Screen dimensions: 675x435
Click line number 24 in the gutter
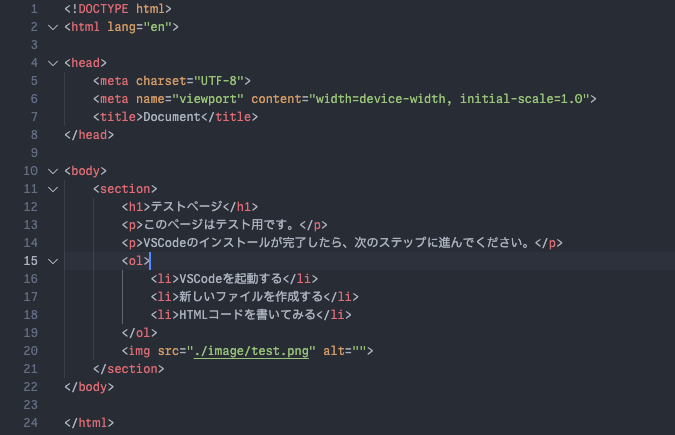click(x=31, y=422)
